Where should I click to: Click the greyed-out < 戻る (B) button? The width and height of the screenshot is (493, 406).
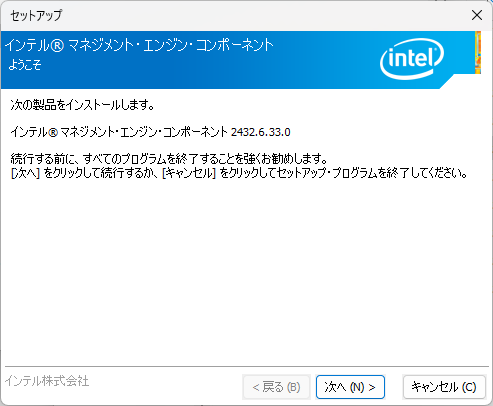coord(276,387)
